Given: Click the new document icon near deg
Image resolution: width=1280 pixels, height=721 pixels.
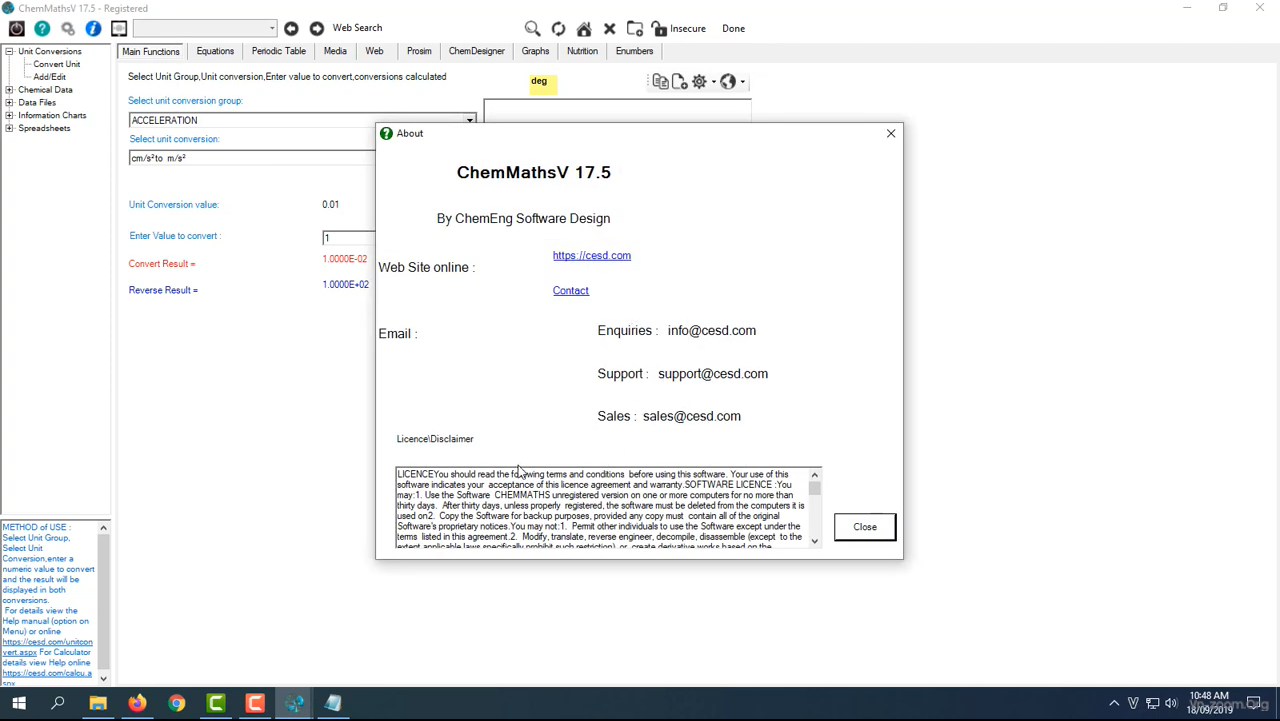Looking at the screenshot, I should 679,82.
